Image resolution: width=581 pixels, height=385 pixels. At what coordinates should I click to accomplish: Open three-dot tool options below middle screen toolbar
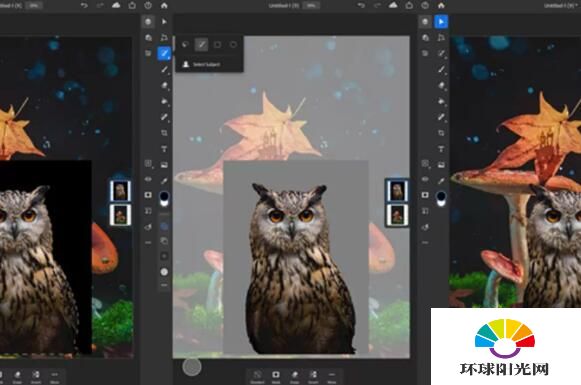tap(164, 285)
